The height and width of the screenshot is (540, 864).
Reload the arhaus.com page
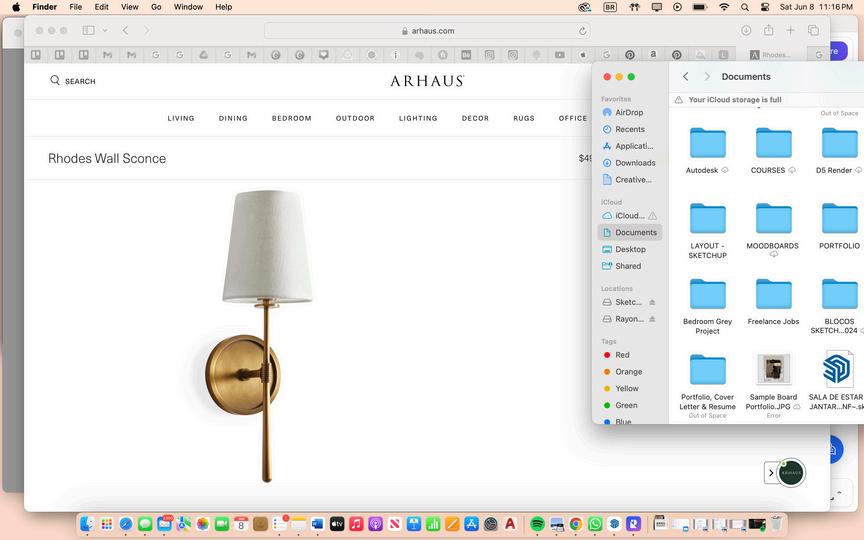coord(582,31)
